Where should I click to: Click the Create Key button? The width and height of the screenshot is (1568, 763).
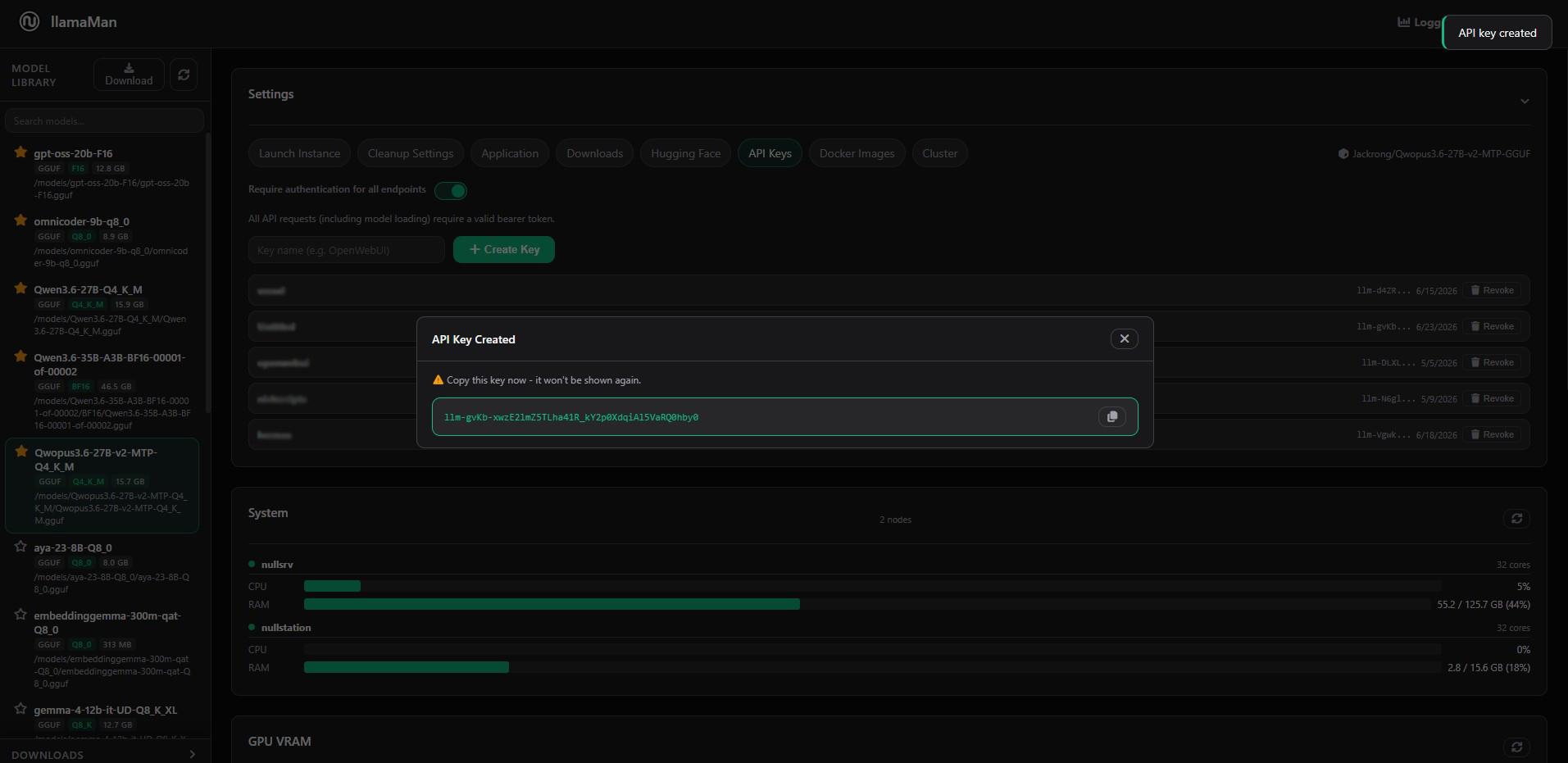pos(504,249)
